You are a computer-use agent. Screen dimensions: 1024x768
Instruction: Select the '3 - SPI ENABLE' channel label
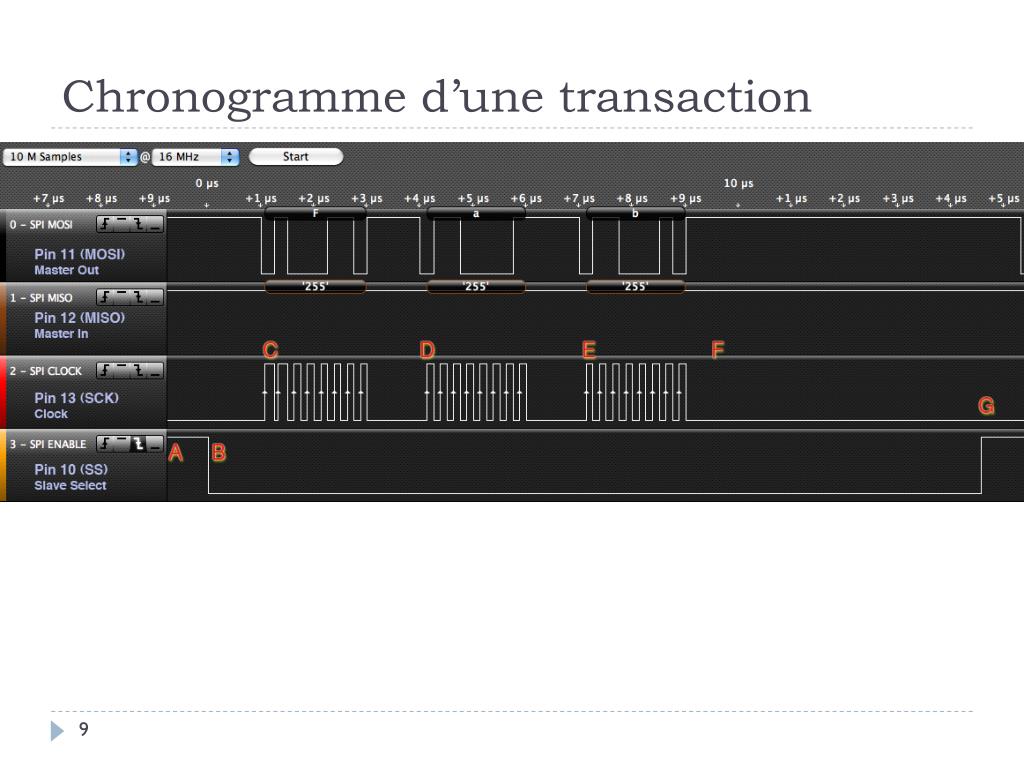[48, 444]
